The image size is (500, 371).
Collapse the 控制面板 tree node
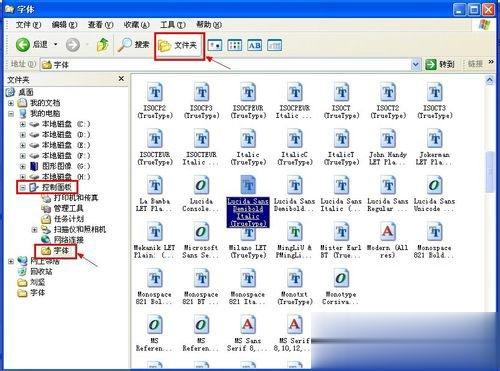22,188
